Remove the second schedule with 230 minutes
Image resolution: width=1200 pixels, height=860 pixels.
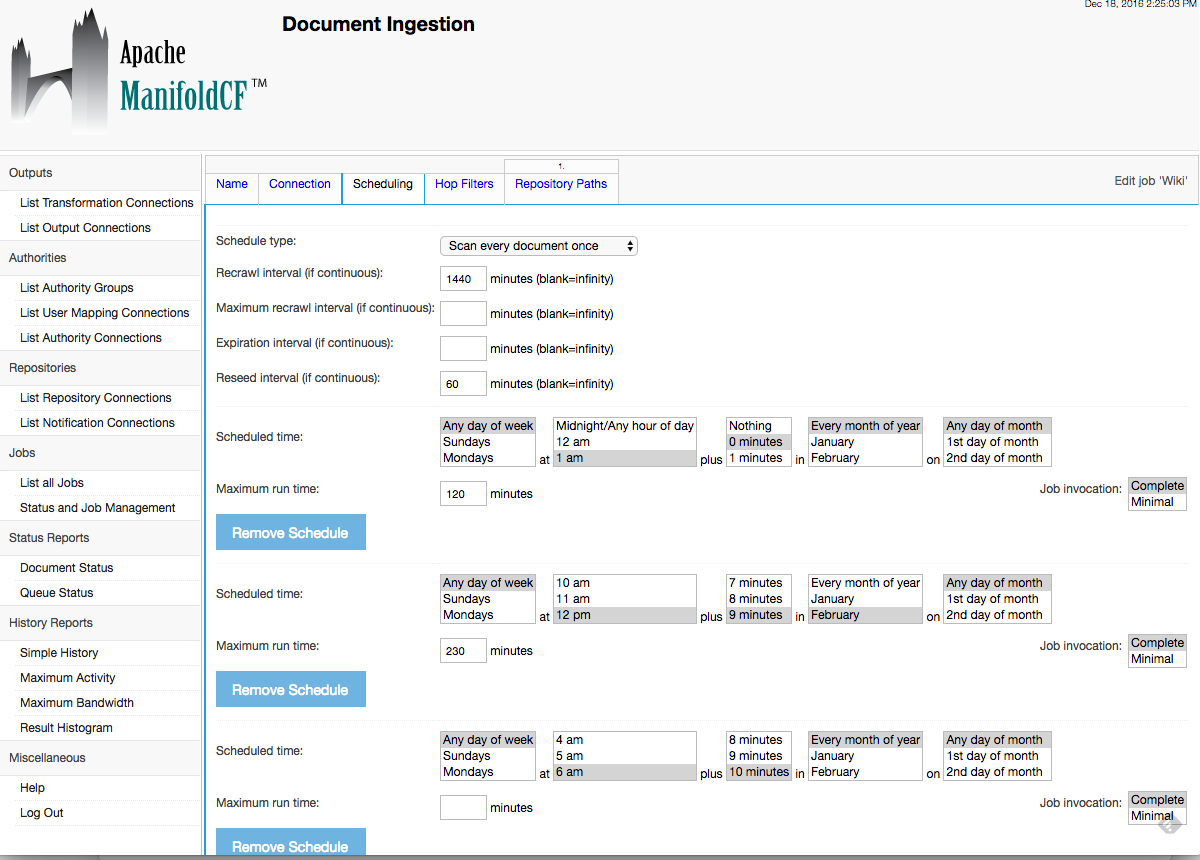pos(291,690)
